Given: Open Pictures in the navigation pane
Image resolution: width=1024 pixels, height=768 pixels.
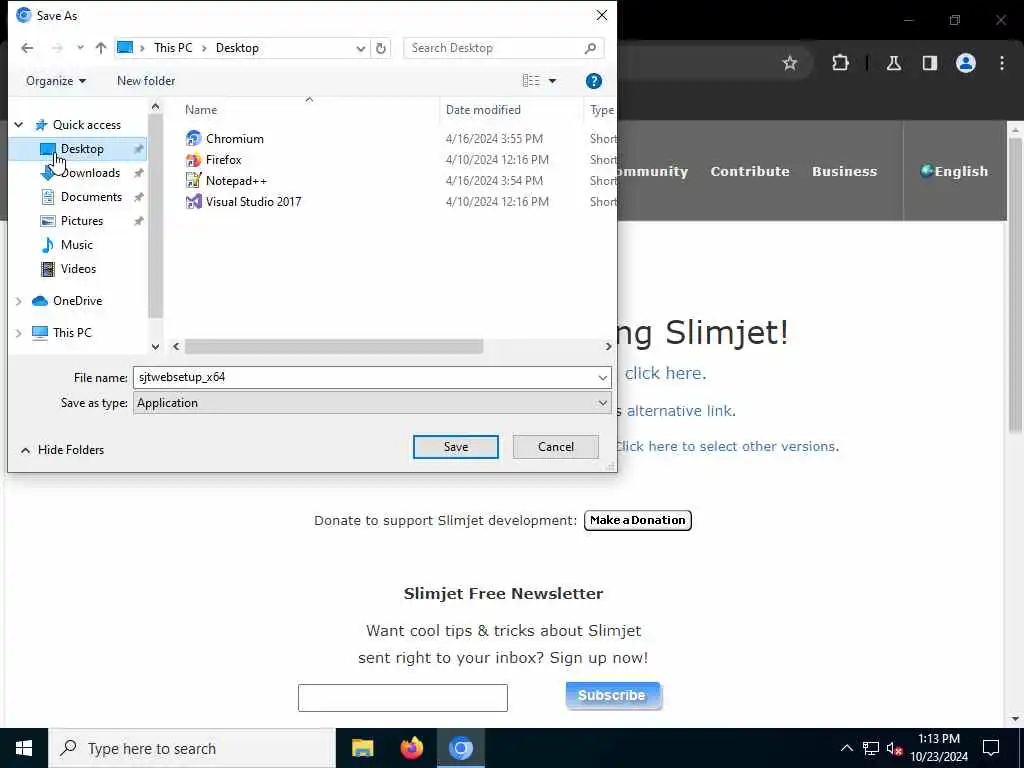Looking at the screenshot, I should point(81,221).
